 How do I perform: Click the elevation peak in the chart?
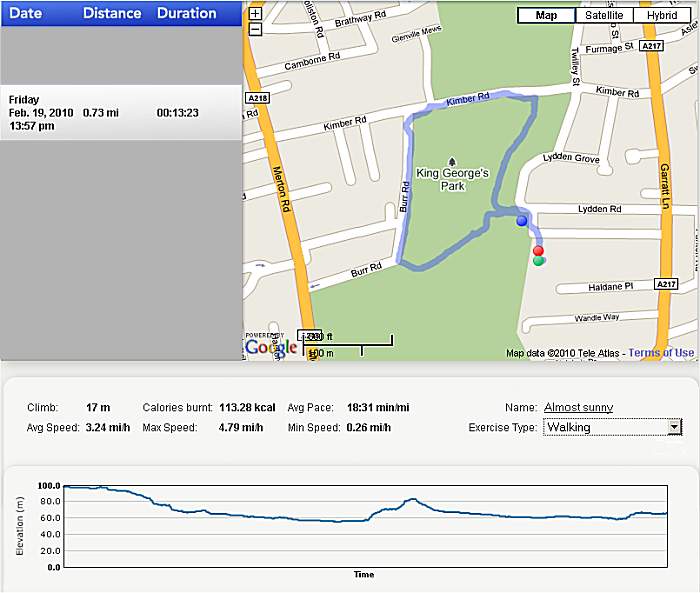(411, 498)
